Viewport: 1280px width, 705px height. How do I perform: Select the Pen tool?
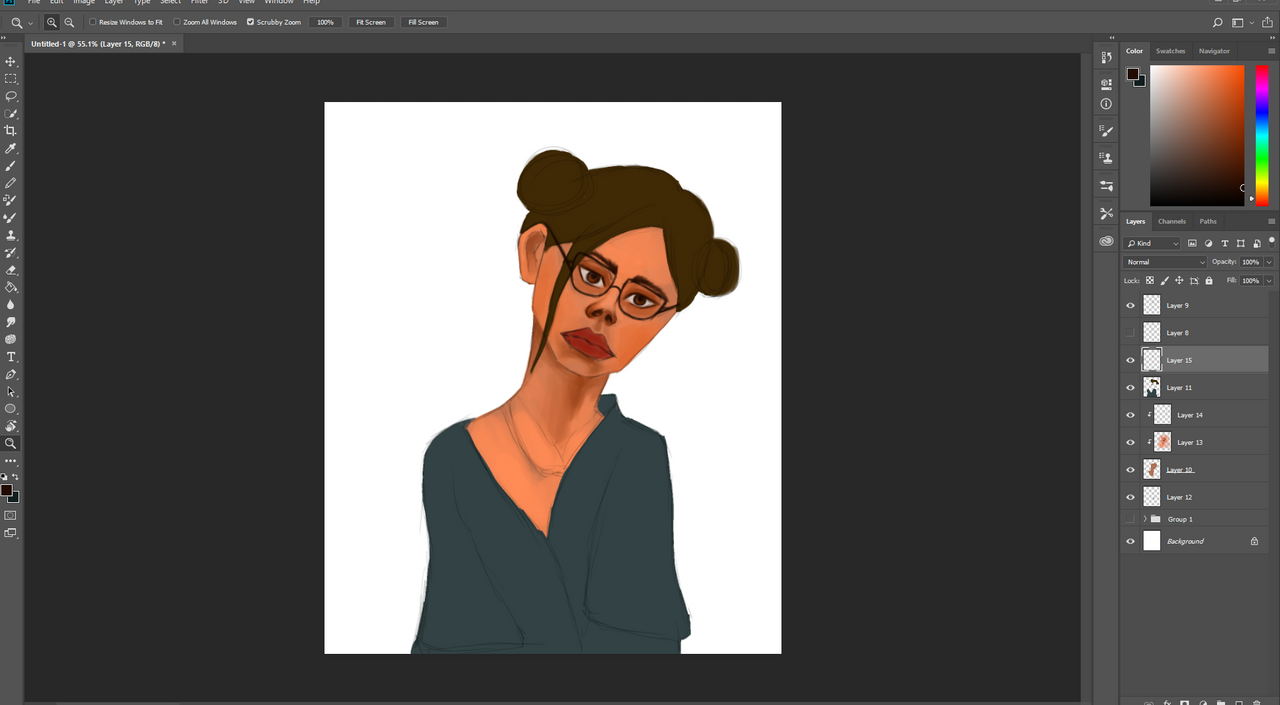point(11,374)
